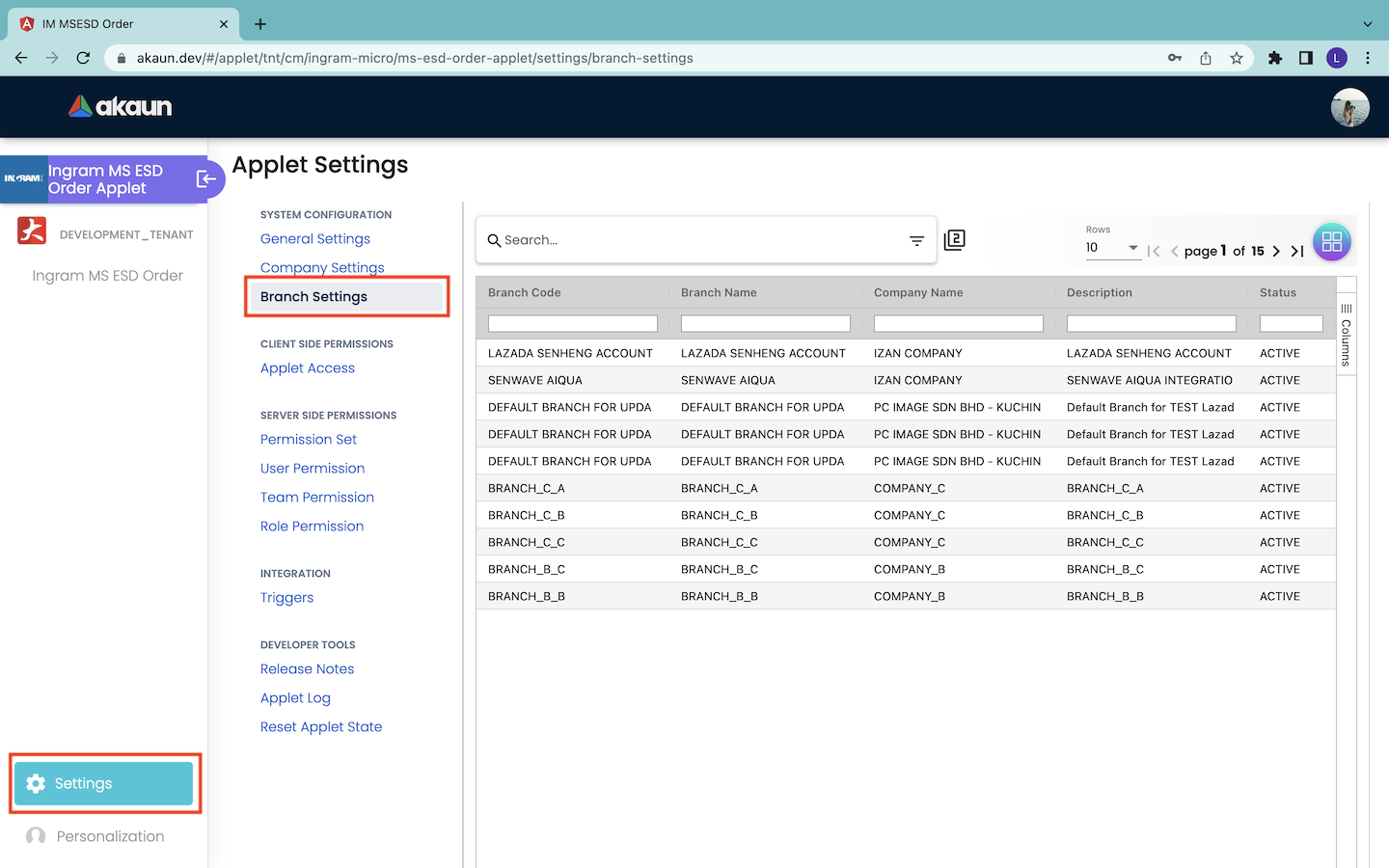Open the Applet Access link
This screenshot has height=868, width=1389.
[x=308, y=368]
